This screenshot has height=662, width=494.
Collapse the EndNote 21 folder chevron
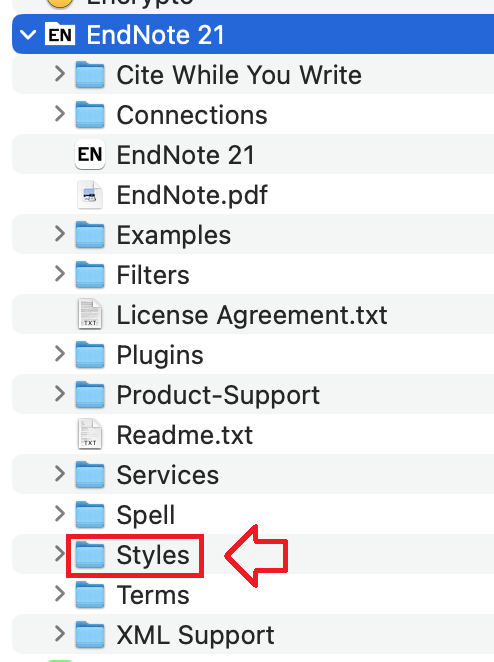click(x=28, y=35)
